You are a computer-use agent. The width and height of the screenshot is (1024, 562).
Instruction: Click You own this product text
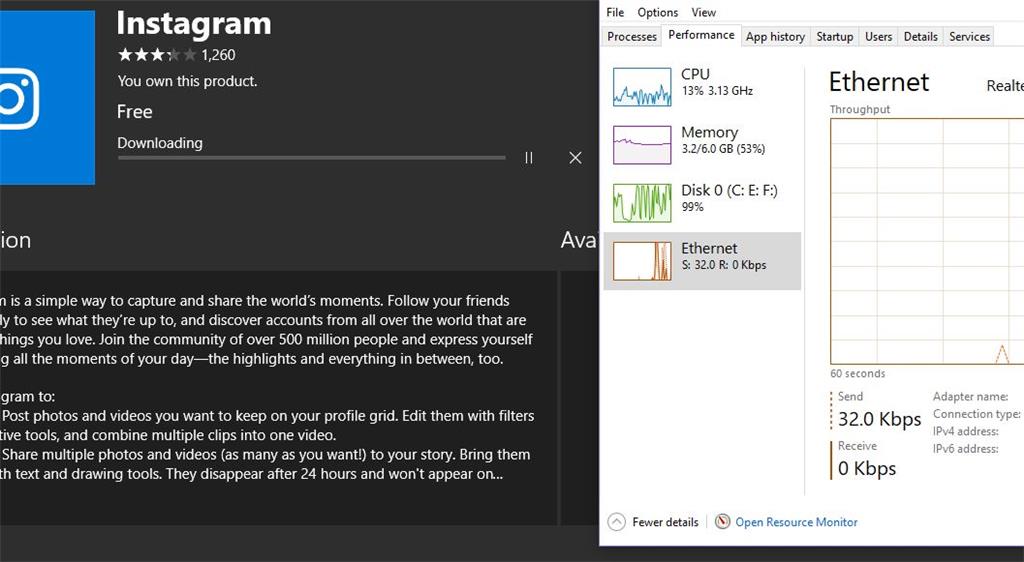point(187,81)
